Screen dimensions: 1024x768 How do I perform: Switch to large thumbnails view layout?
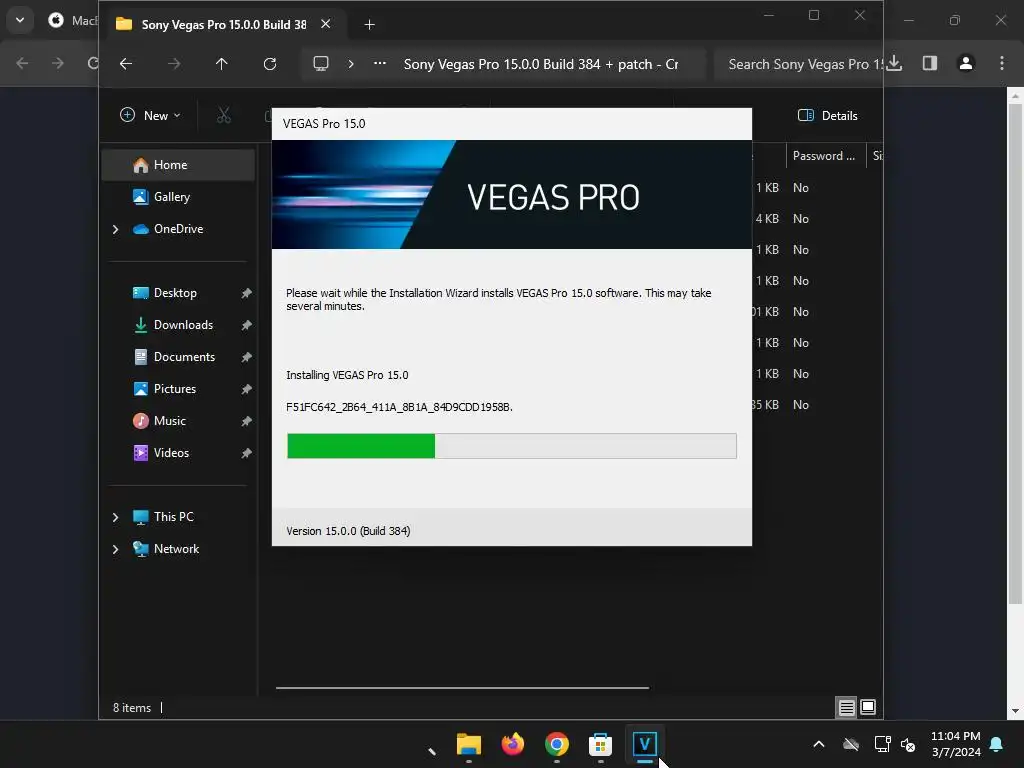pyautogui.click(x=868, y=707)
